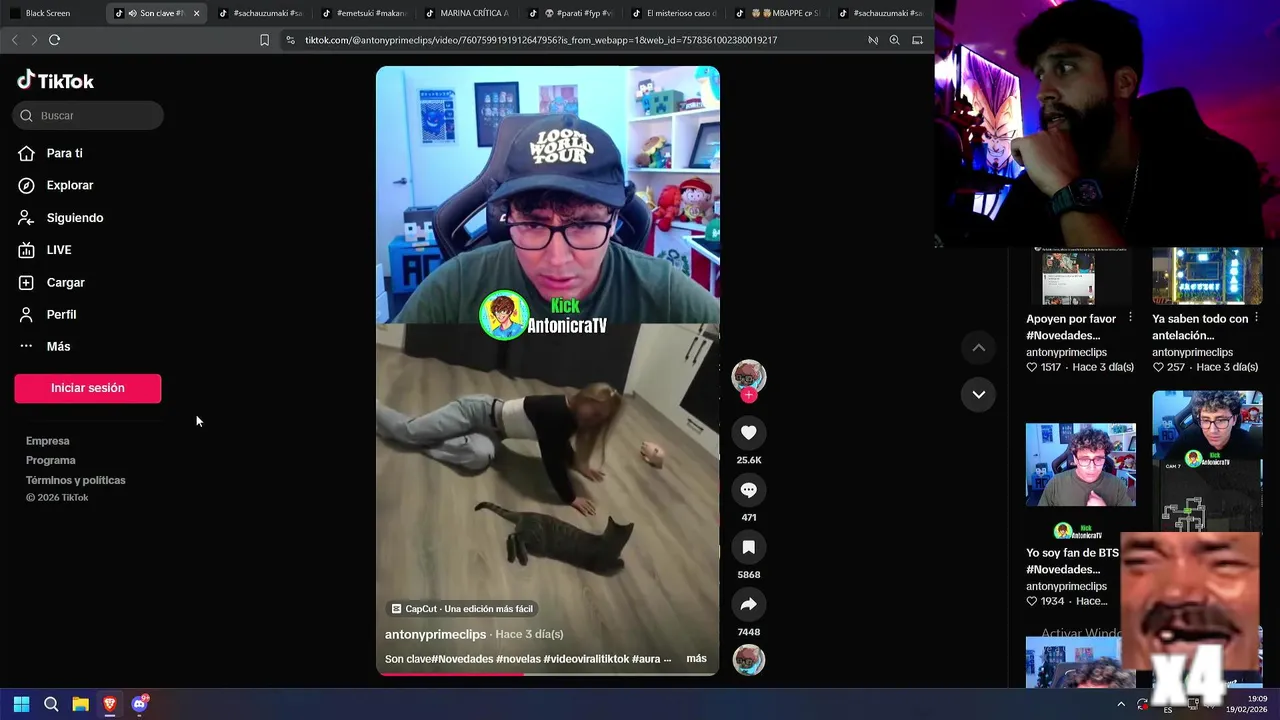The width and height of the screenshot is (1280, 720).
Task: Open the Ya saben todo con antelación thumbnail
Action: coord(1207,275)
